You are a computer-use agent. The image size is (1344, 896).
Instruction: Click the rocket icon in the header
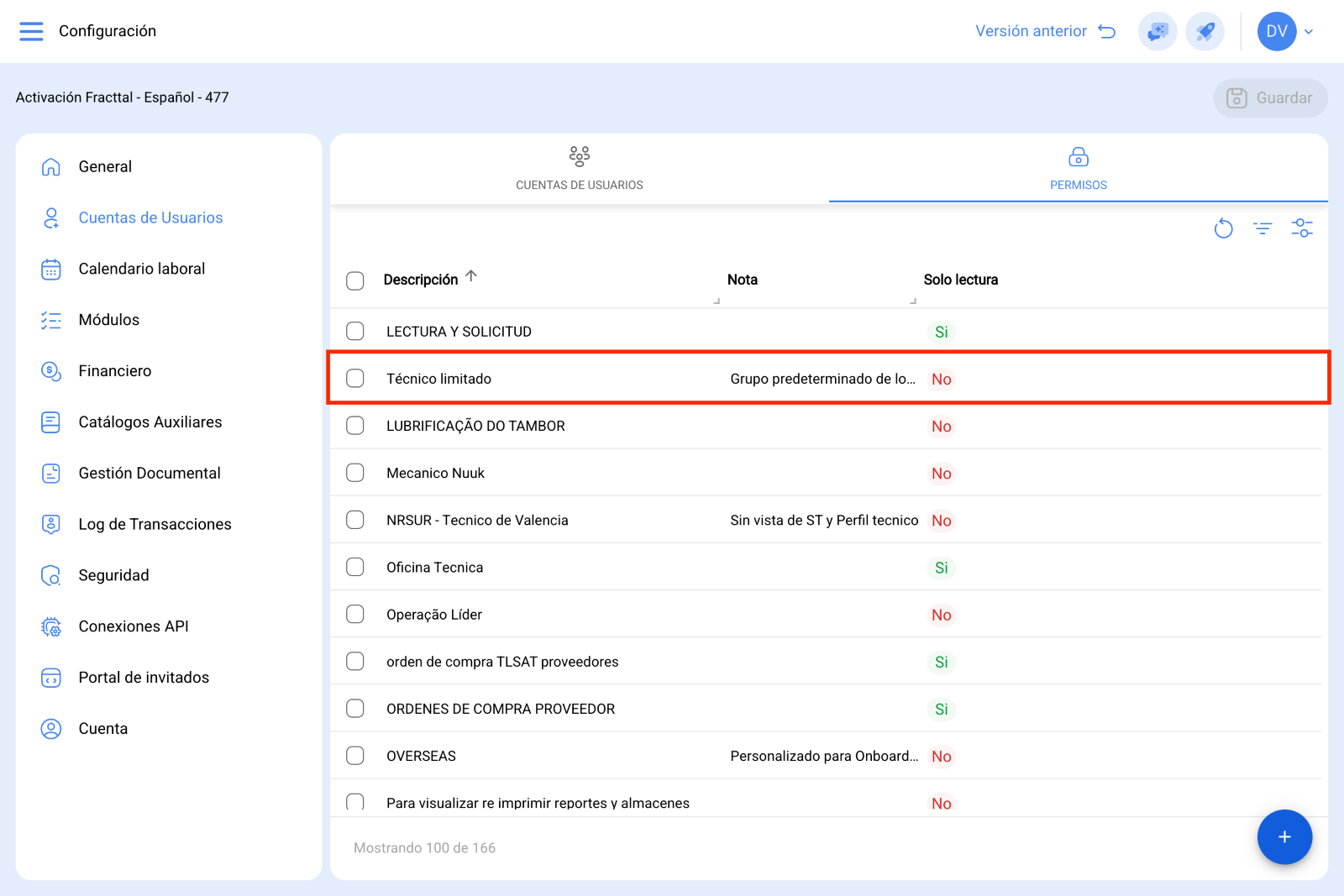[x=1205, y=31]
